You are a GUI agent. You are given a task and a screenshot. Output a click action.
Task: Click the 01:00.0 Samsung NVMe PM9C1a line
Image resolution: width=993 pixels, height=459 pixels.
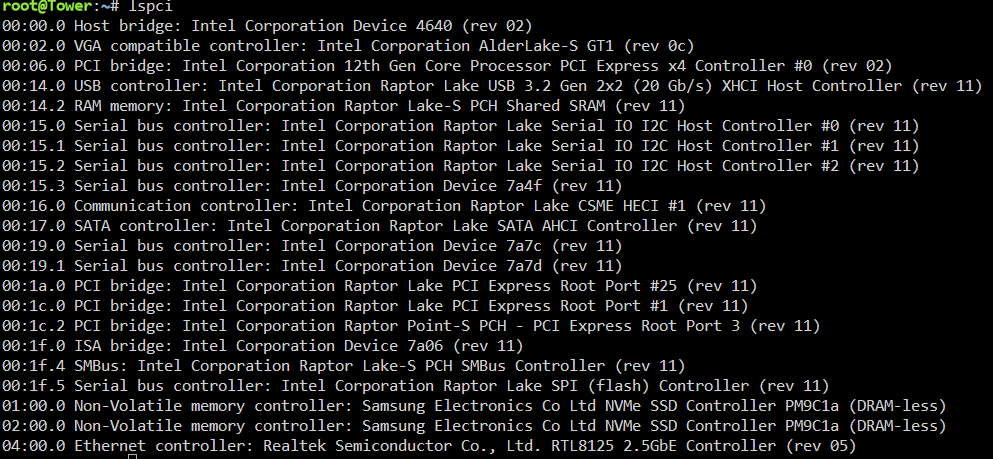point(474,406)
